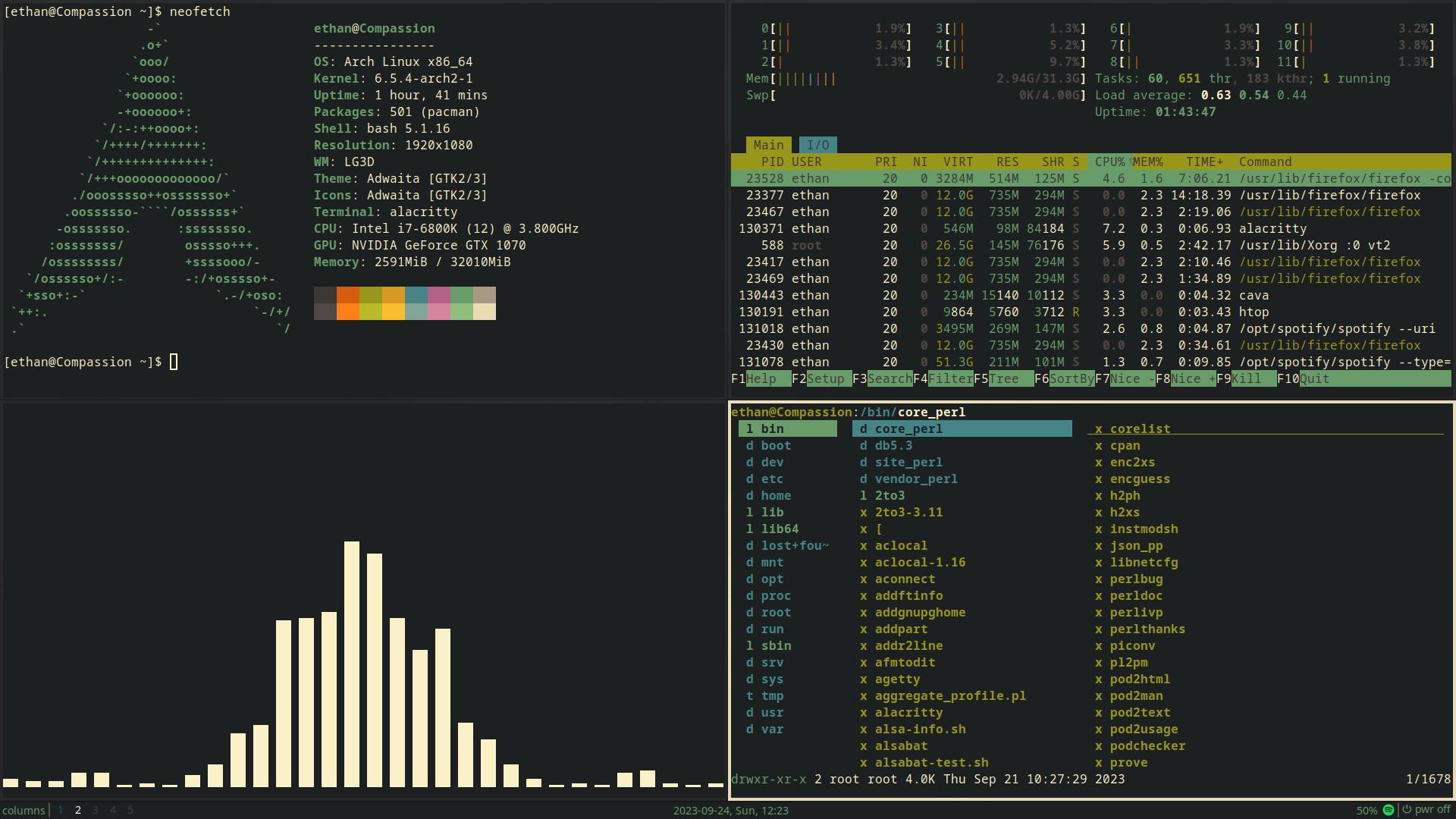The width and height of the screenshot is (1456, 819).
Task: Click F5 Tree view button
Action: click(x=1003, y=378)
